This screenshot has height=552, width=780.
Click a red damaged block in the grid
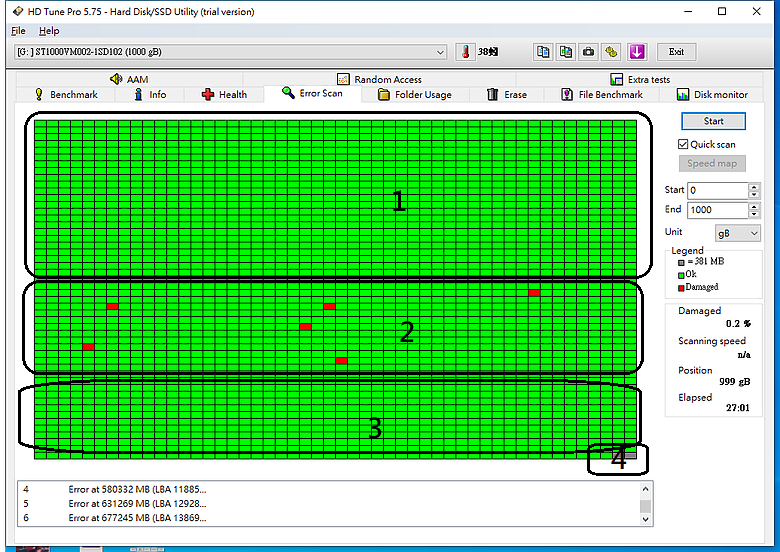[x=112, y=306]
